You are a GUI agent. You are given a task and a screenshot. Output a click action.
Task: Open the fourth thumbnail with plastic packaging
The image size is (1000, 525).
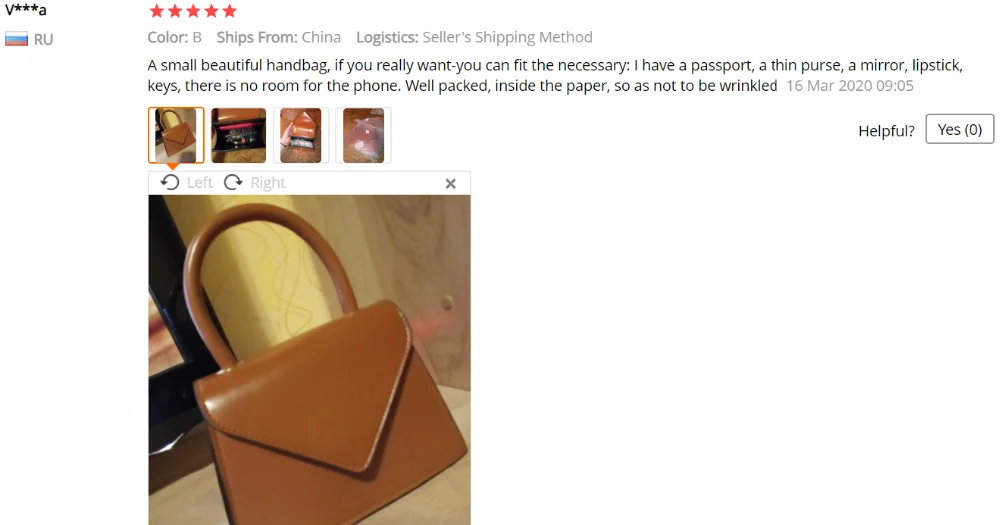pyautogui.click(x=364, y=135)
